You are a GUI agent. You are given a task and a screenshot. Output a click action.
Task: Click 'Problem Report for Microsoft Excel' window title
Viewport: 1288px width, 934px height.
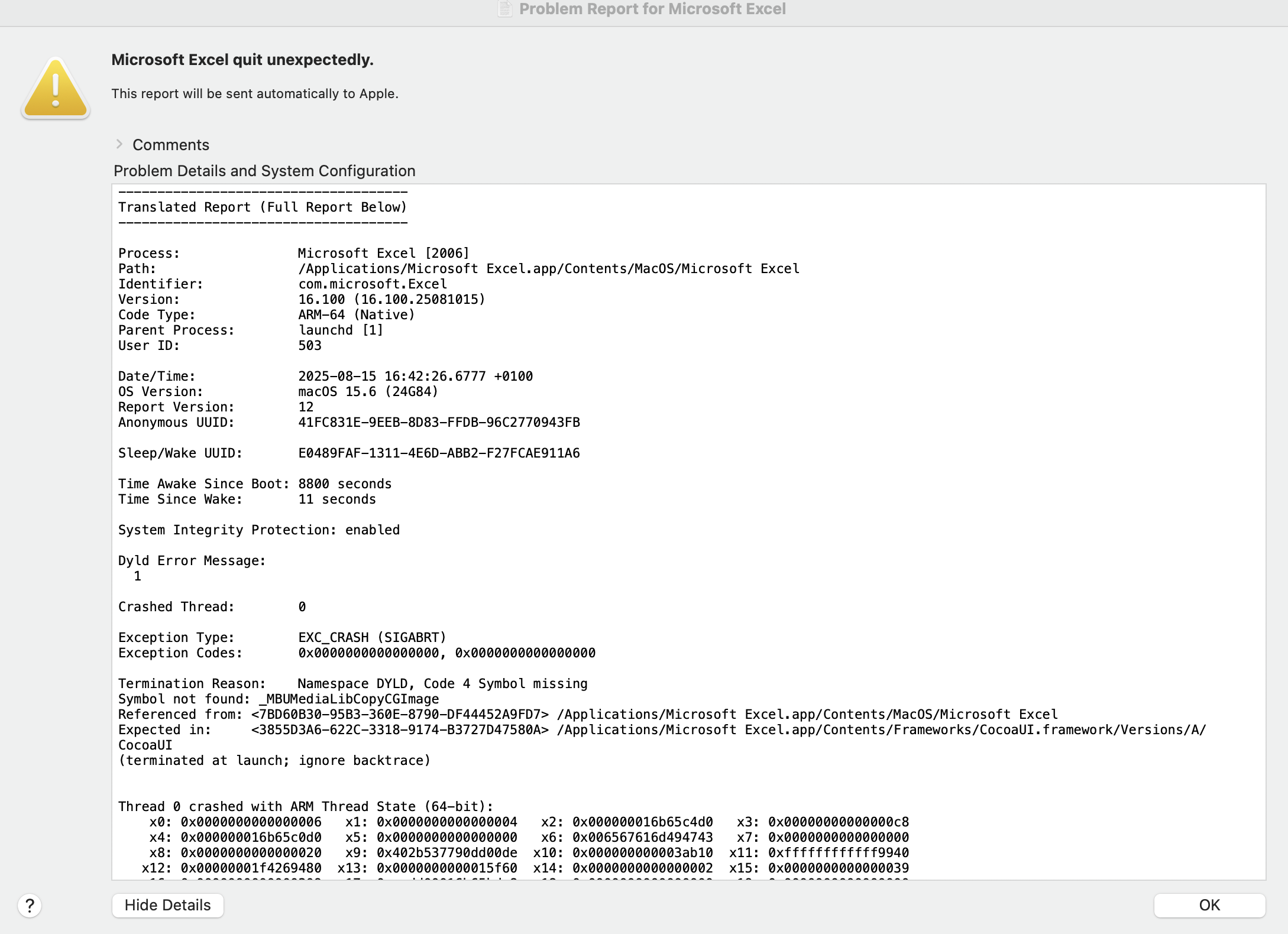point(652,9)
